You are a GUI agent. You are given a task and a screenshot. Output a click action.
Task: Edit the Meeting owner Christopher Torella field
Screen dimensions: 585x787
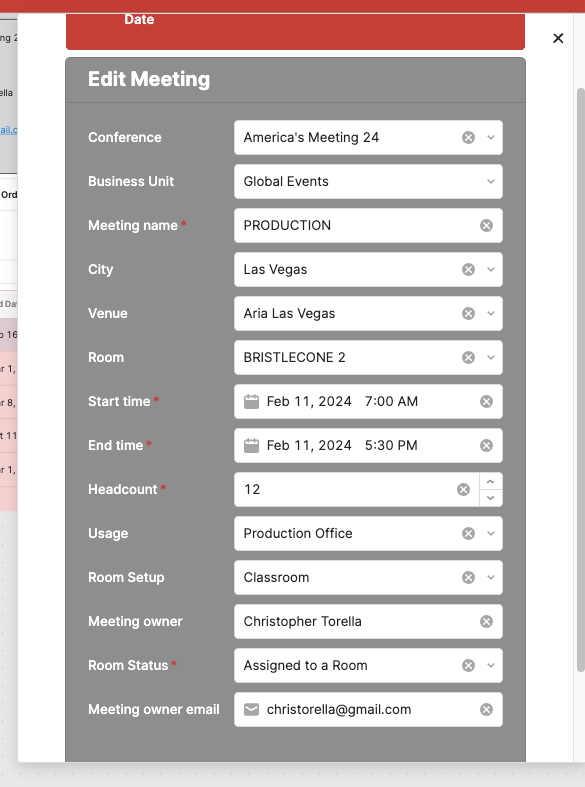[x=368, y=622]
